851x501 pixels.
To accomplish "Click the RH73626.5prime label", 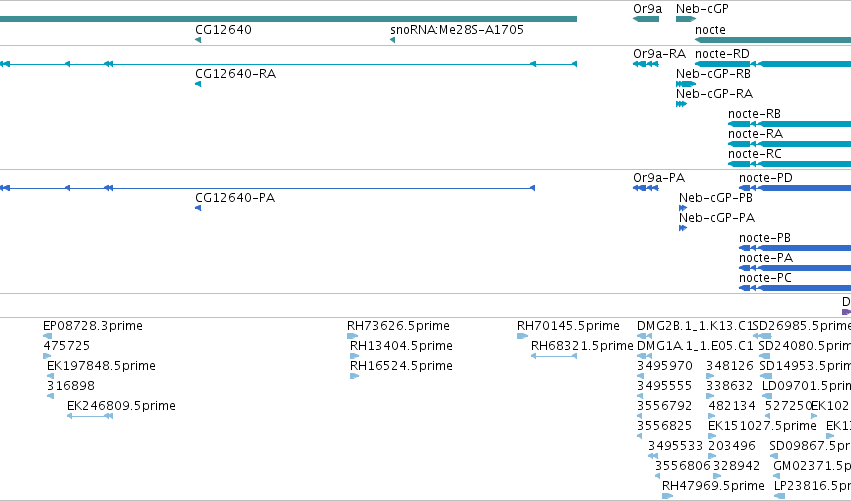I will 398,326.
